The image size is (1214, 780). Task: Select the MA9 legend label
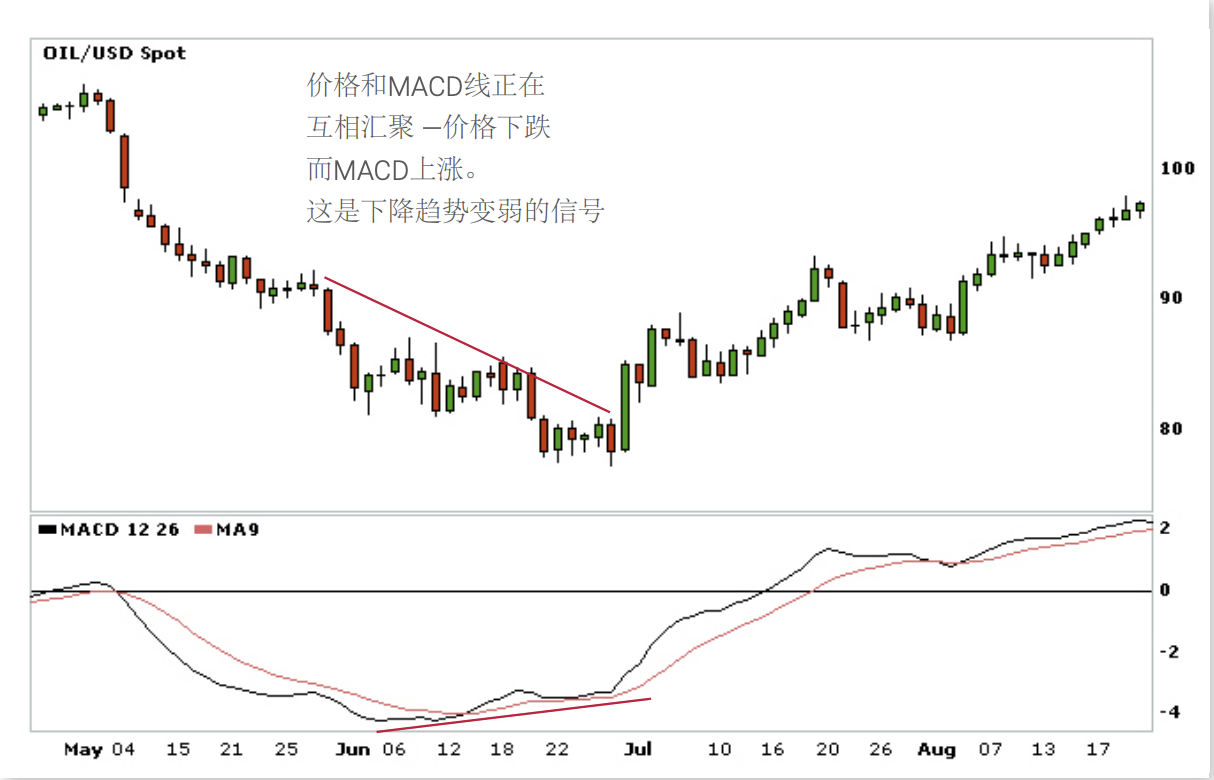pos(239,530)
